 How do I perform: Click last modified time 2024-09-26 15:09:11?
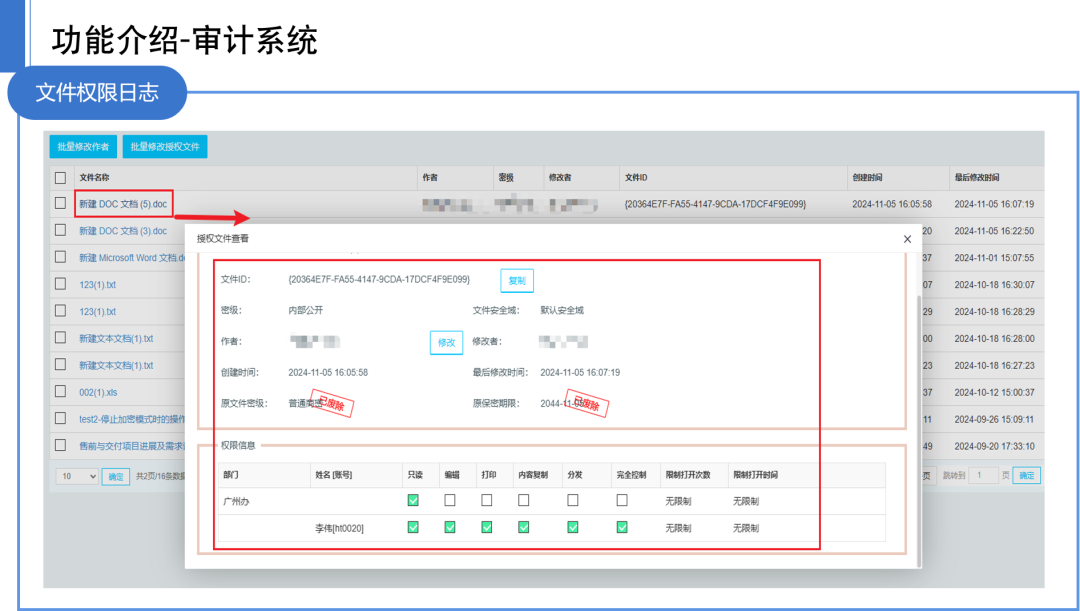(994, 419)
